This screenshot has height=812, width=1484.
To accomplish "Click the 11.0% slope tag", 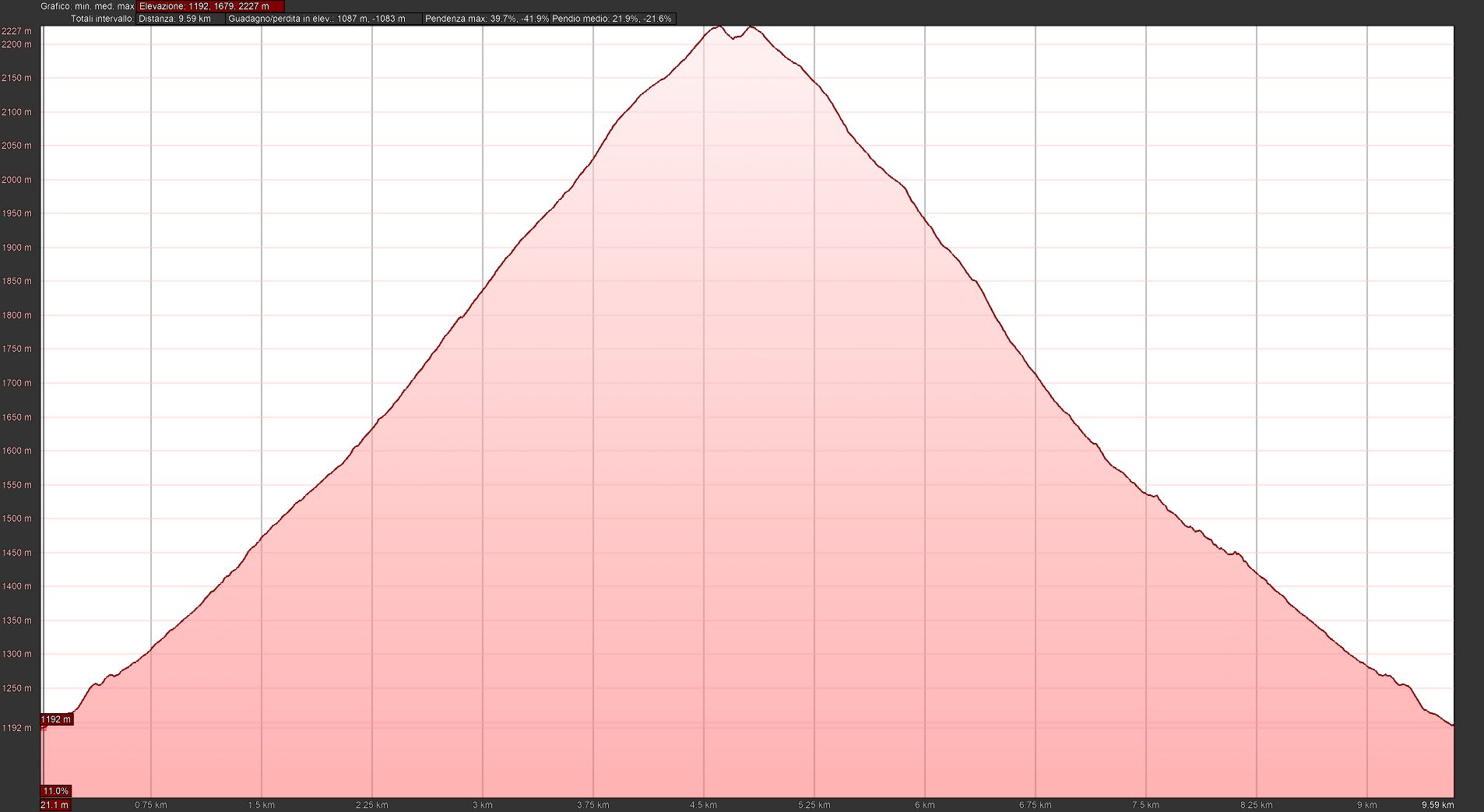I will click(55, 791).
